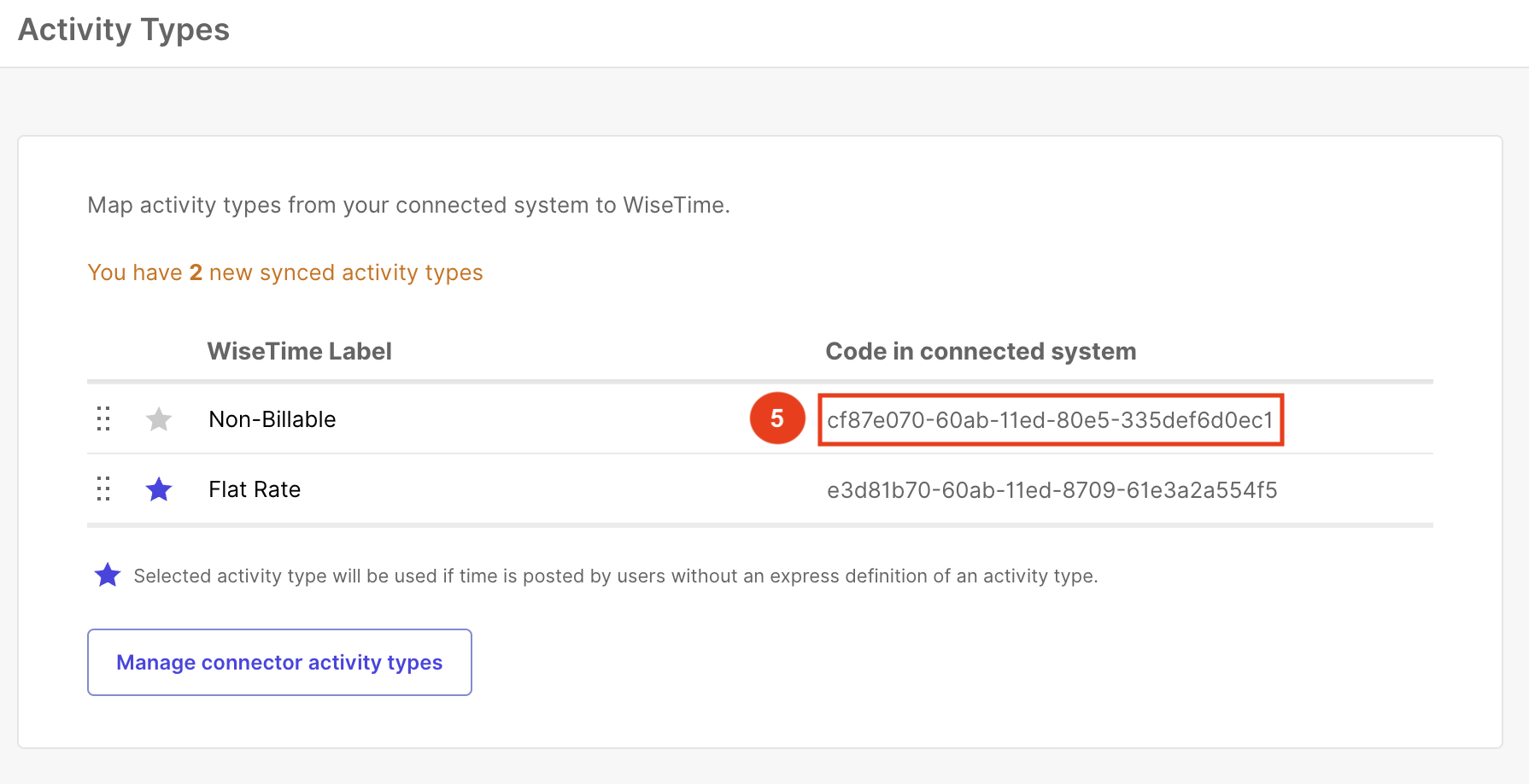Toggle Flat Rate as the default activity type
1529x784 pixels.
(x=159, y=489)
